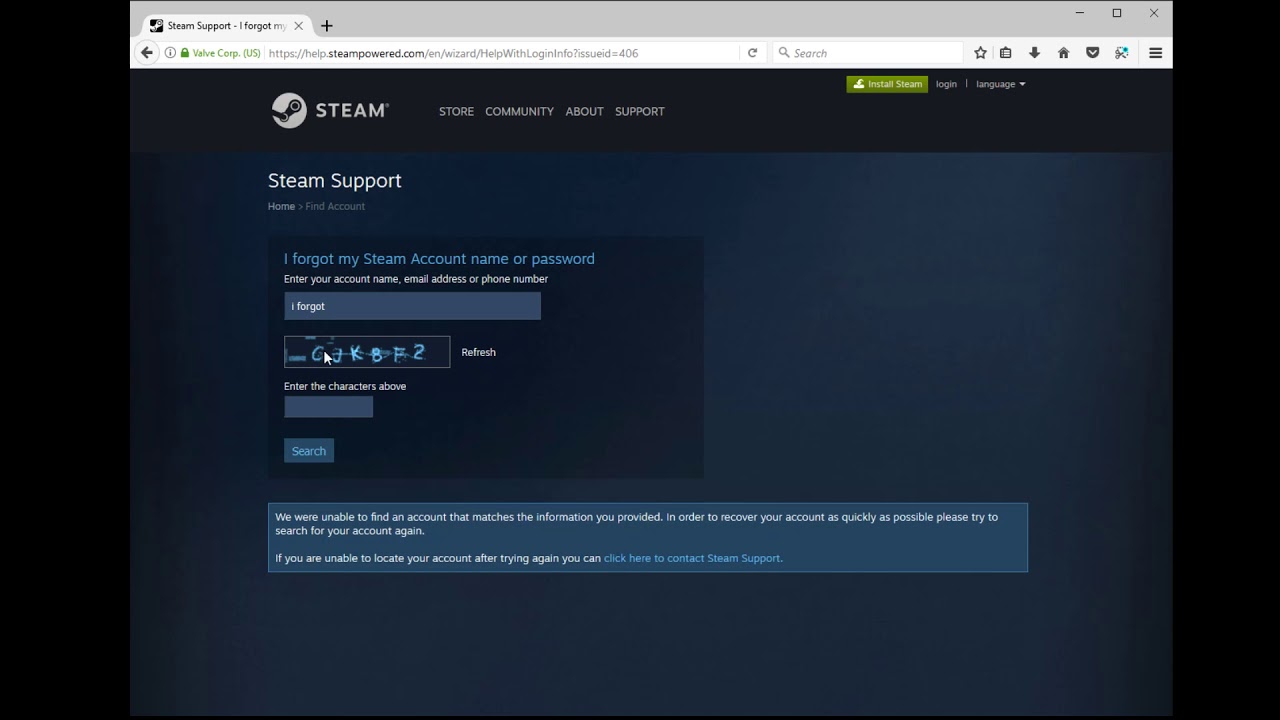Bookmark this page with the star icon
The height and width of the screenshot is (720, 1280).
point(980,53)
